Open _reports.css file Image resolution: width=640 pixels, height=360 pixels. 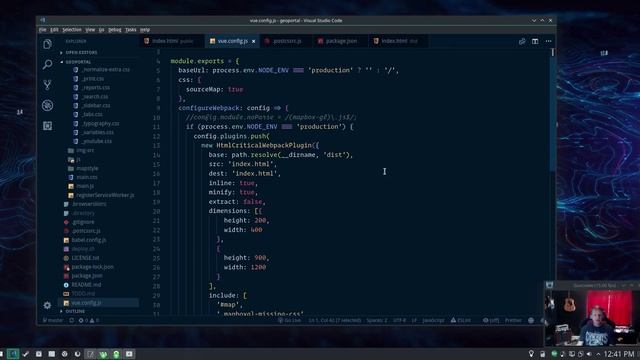point(95,87)
